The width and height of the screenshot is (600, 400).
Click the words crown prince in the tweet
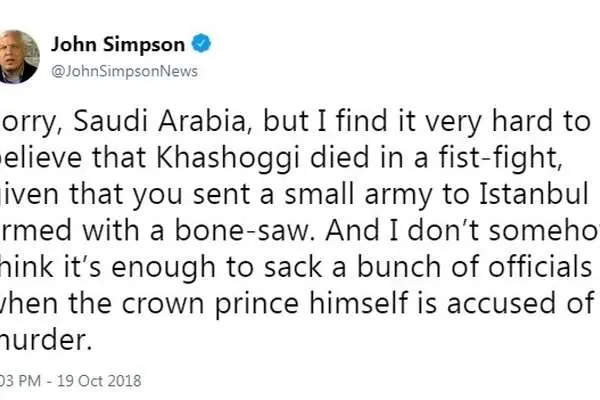point(210,303)
